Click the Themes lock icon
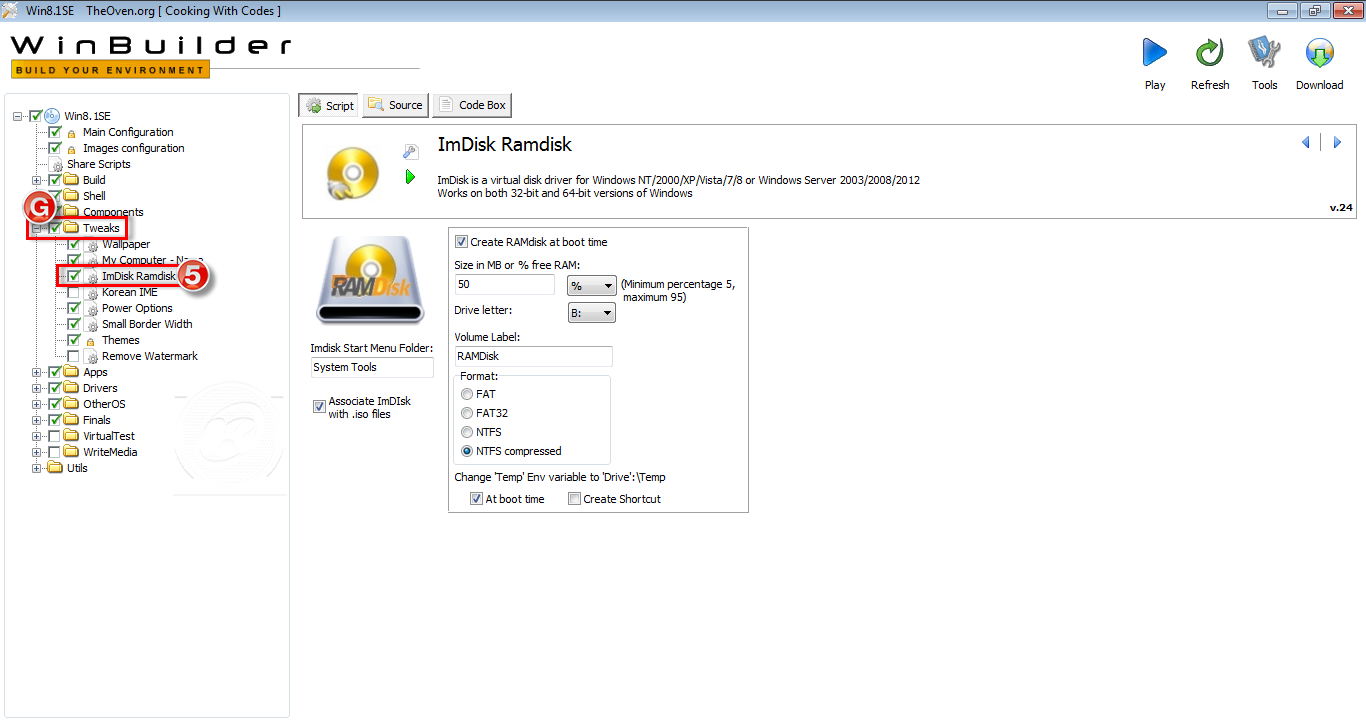Image resolution: width=1366 pixels, height=728 pixels. point(91,341)
